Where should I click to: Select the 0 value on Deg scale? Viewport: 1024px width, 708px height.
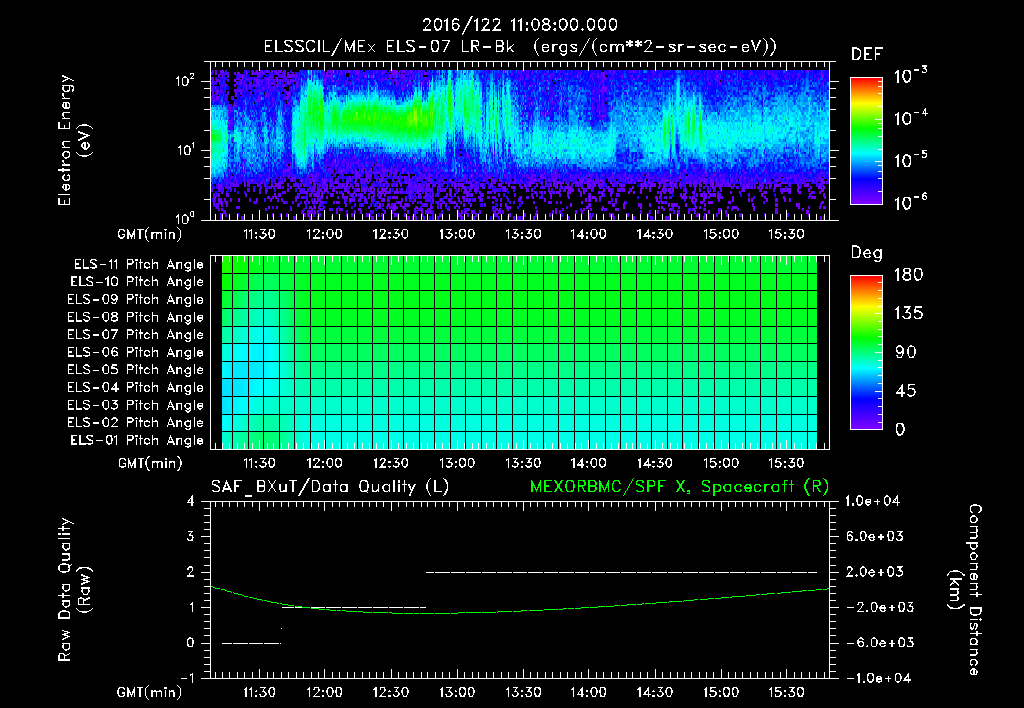900,429
